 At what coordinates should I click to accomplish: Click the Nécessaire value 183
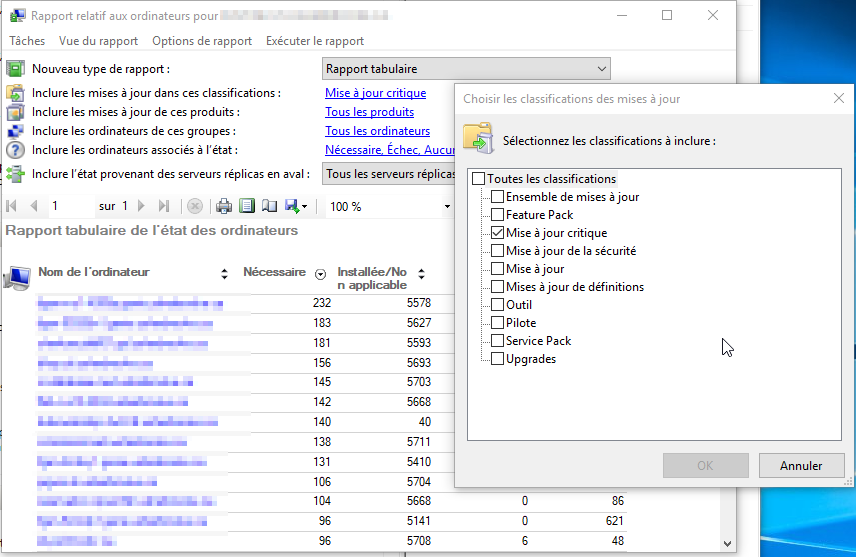click(322, 323)
